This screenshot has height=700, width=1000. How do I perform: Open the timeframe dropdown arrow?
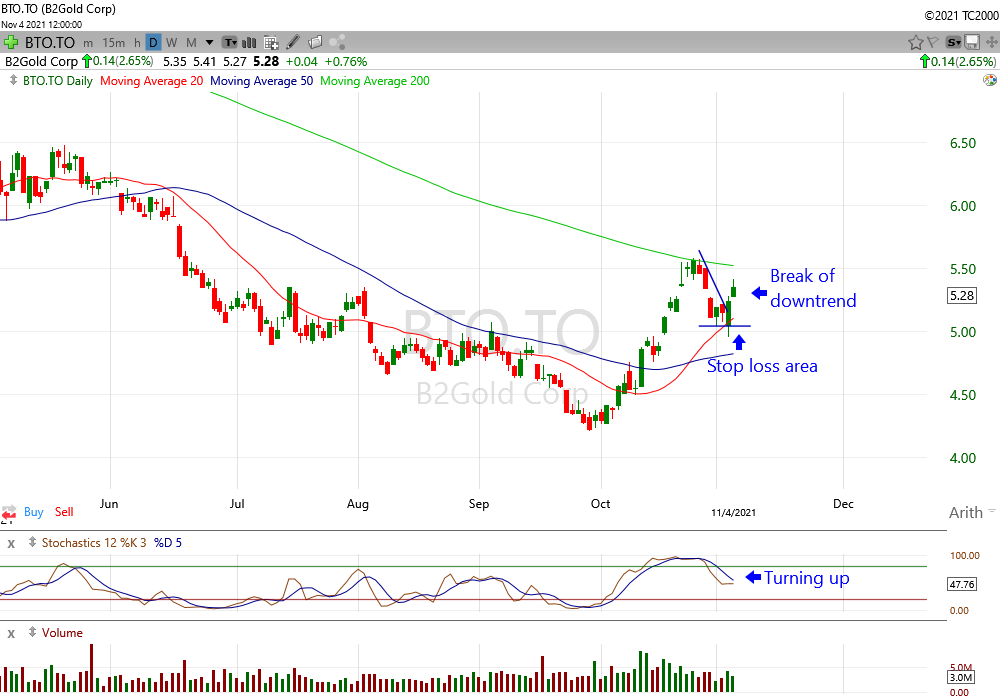[209, 43]
